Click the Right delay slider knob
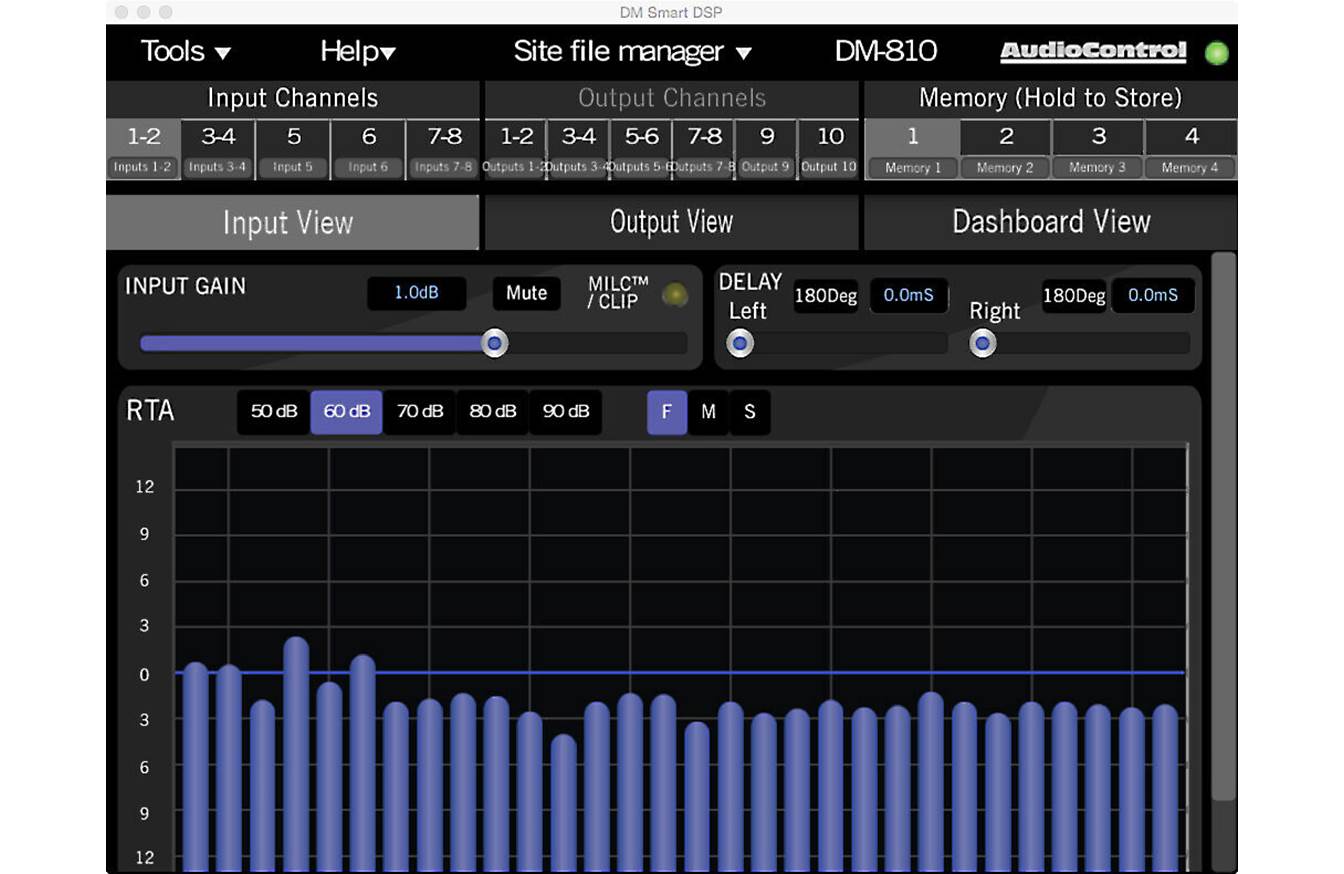 point(983,343)
